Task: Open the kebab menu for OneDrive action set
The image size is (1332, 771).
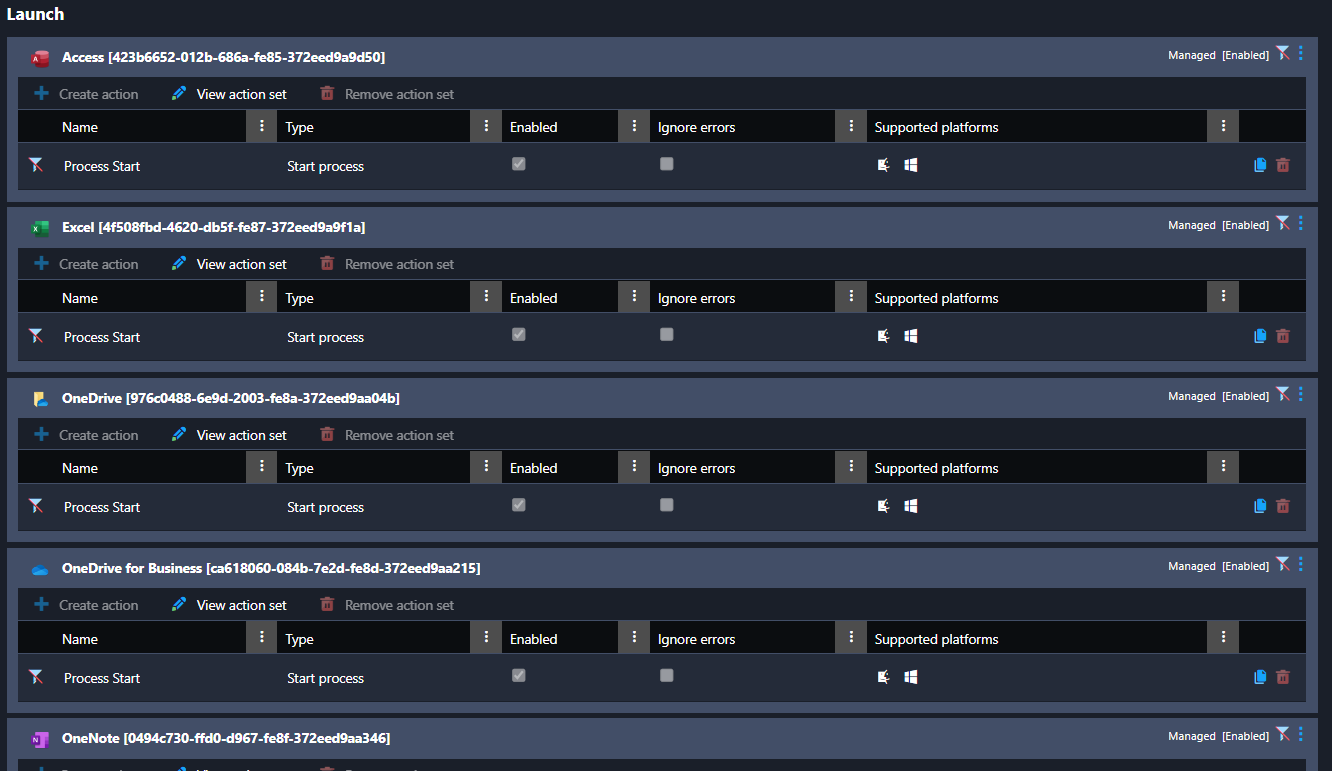Action: click(x=1301, y=394)
